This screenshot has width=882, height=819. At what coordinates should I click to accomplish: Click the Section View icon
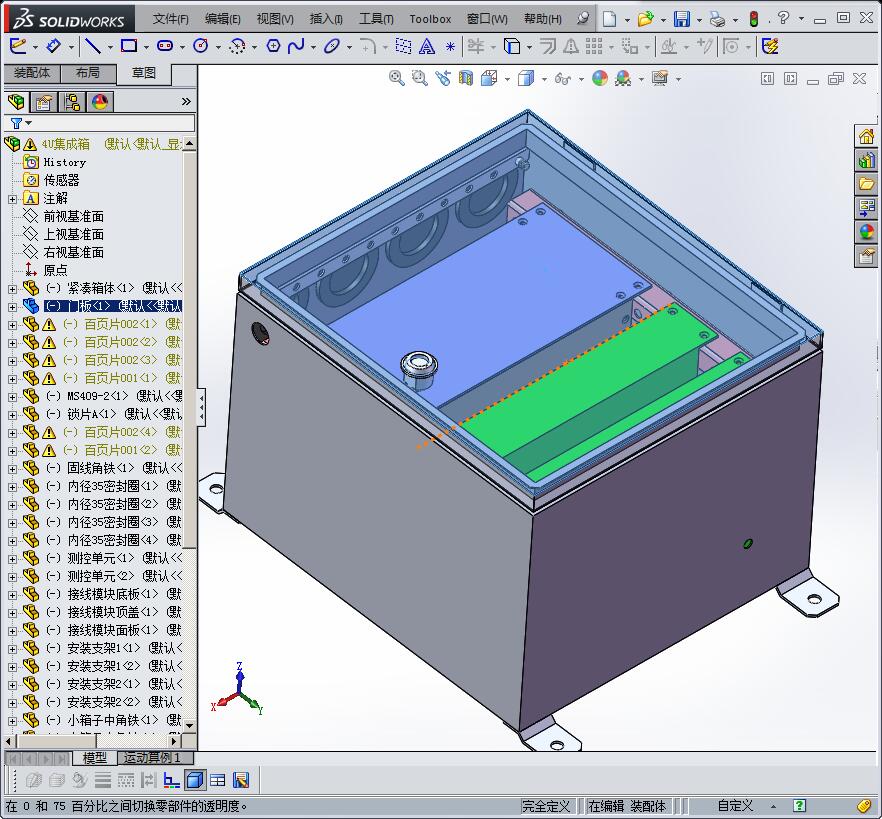(466, 78)
